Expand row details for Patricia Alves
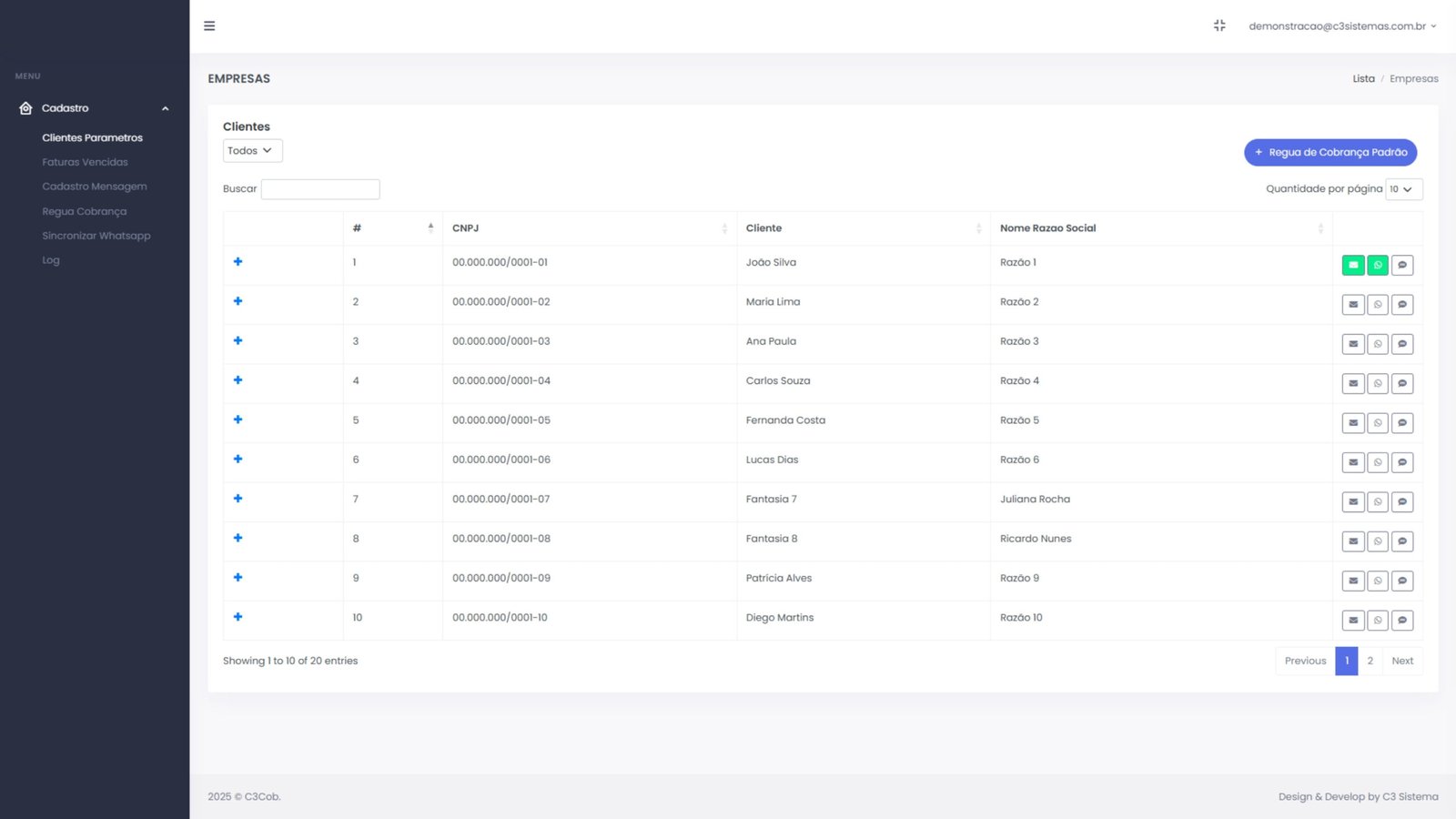 pos(238,578)
